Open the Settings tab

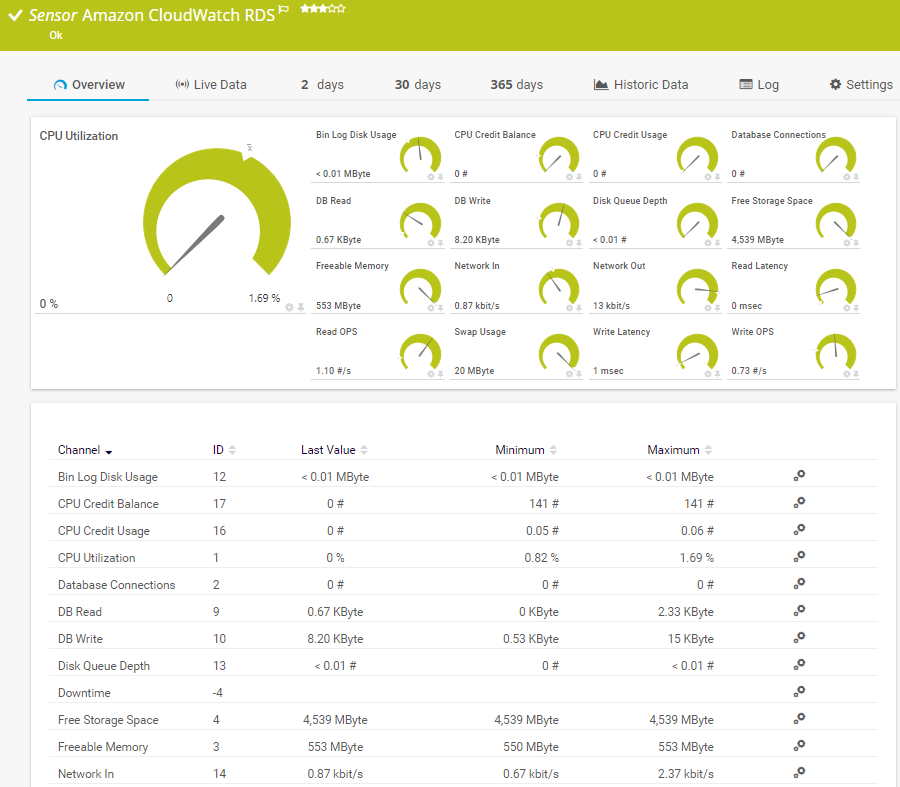click(860, 85)
